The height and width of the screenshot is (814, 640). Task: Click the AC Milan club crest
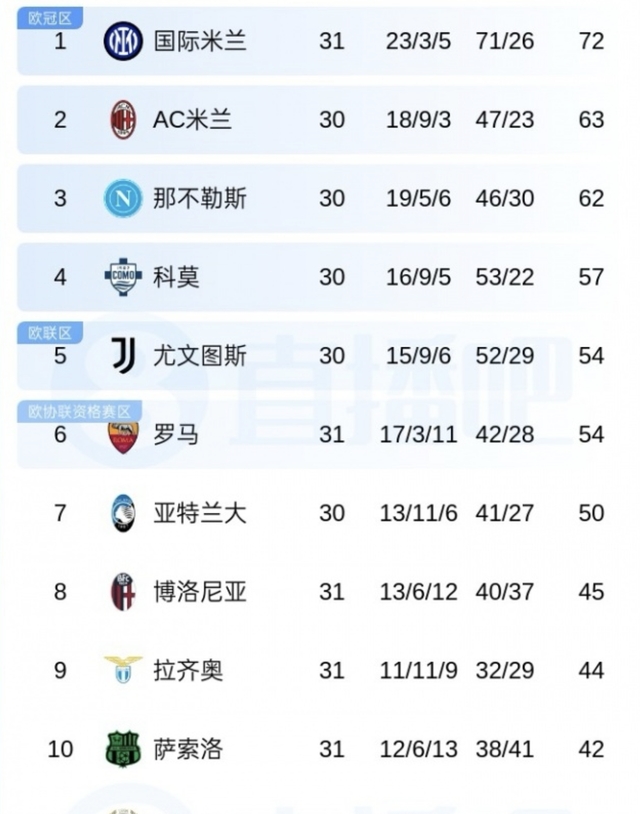pyautogui.click(x=123, y=120)
